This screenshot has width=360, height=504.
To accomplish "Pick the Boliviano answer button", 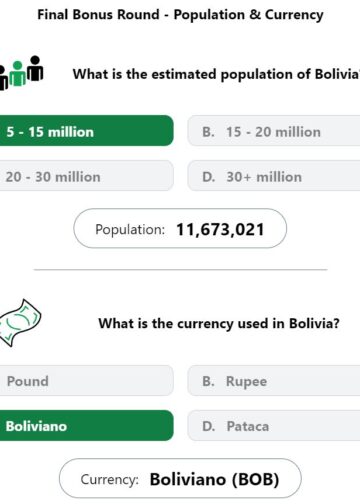I will click(x=86, y=425).
